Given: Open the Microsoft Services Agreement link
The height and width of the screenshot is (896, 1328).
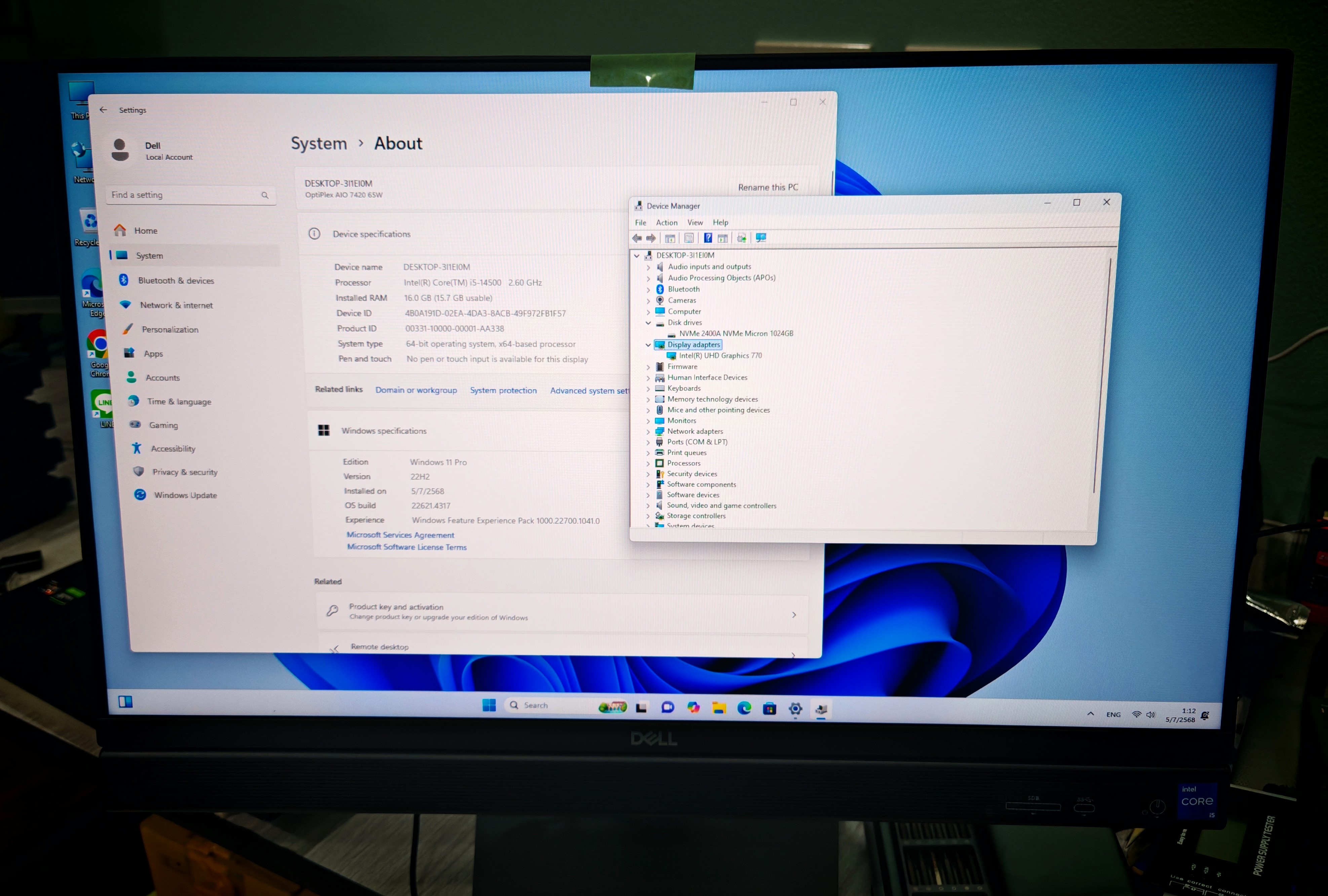Looking at the screenshot, I should 400,535.
